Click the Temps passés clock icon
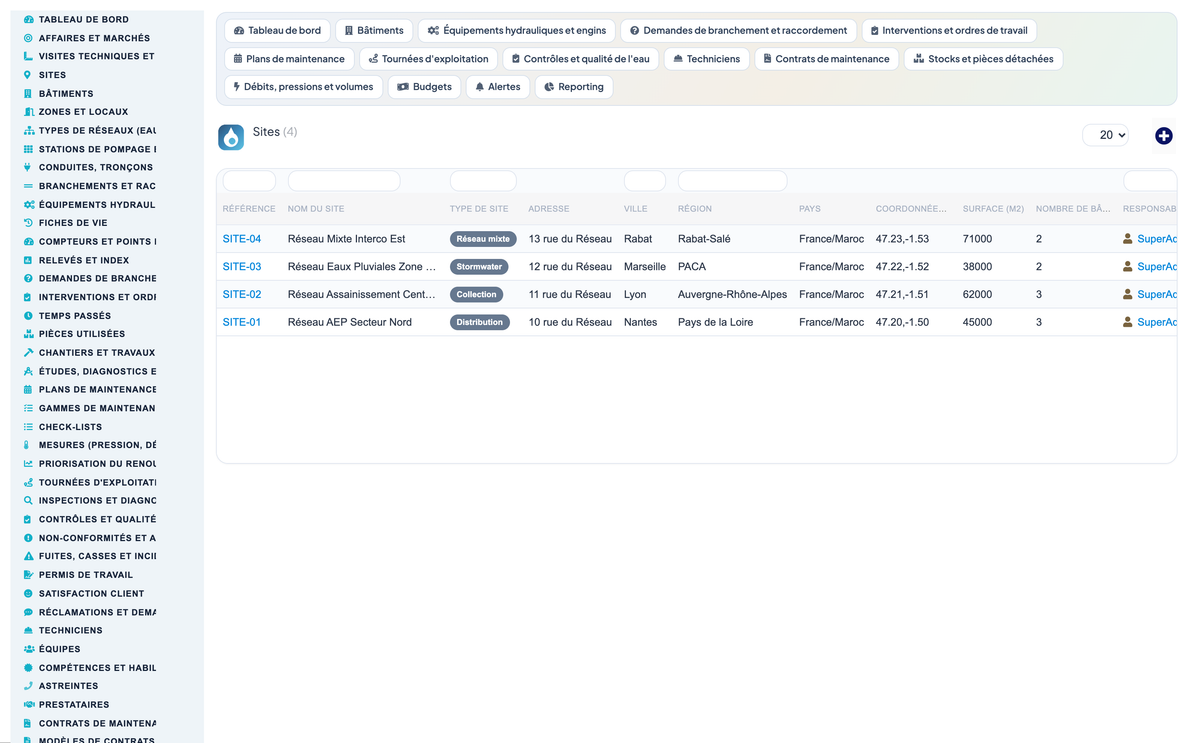This screenshot has width=1200, height=743. pos(28,315)
